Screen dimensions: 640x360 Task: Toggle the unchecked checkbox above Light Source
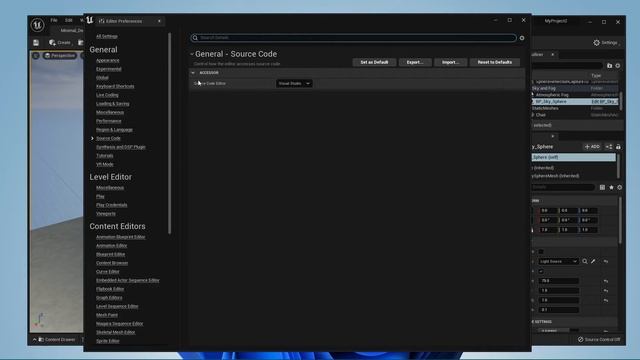(541, 251)
